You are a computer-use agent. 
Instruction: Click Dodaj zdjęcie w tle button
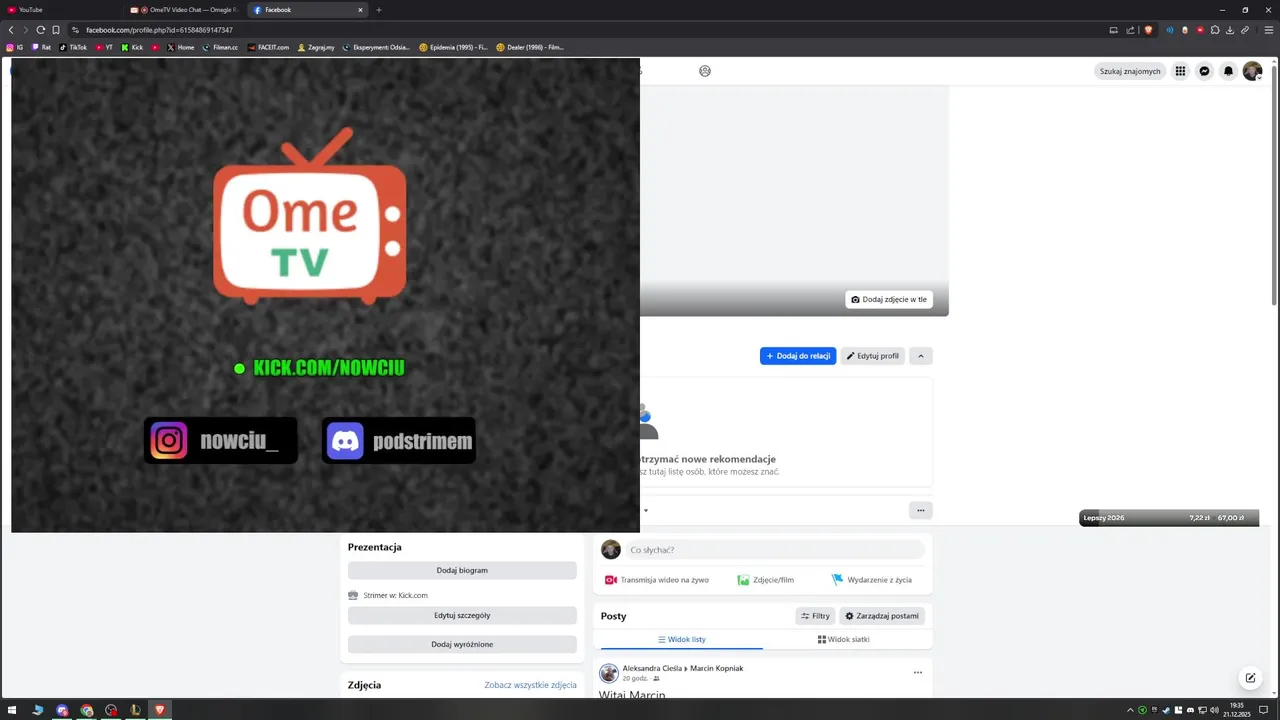[x=889, y=299]
